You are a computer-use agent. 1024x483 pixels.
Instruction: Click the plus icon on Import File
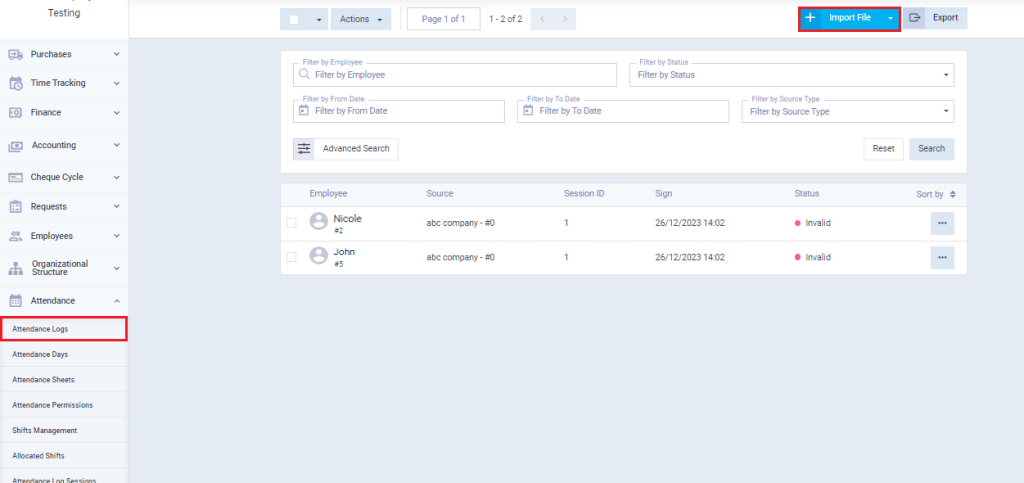[x=810, y=18]
